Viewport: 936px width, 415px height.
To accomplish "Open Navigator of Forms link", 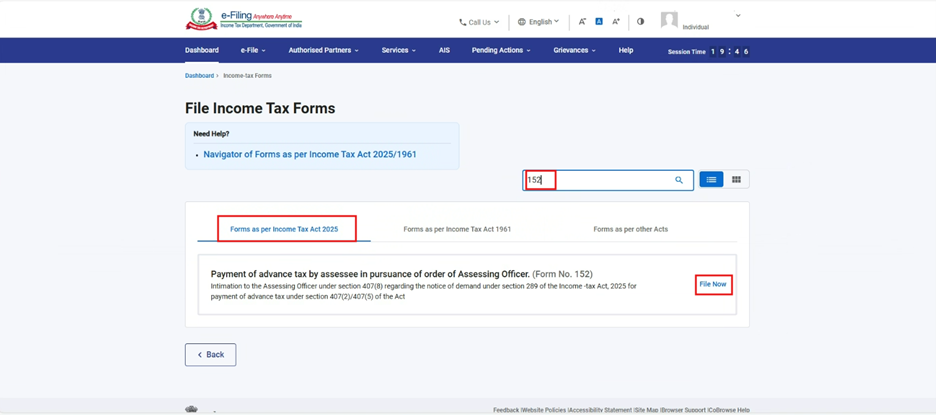I will pyautogui.click(x=309, y=154).
